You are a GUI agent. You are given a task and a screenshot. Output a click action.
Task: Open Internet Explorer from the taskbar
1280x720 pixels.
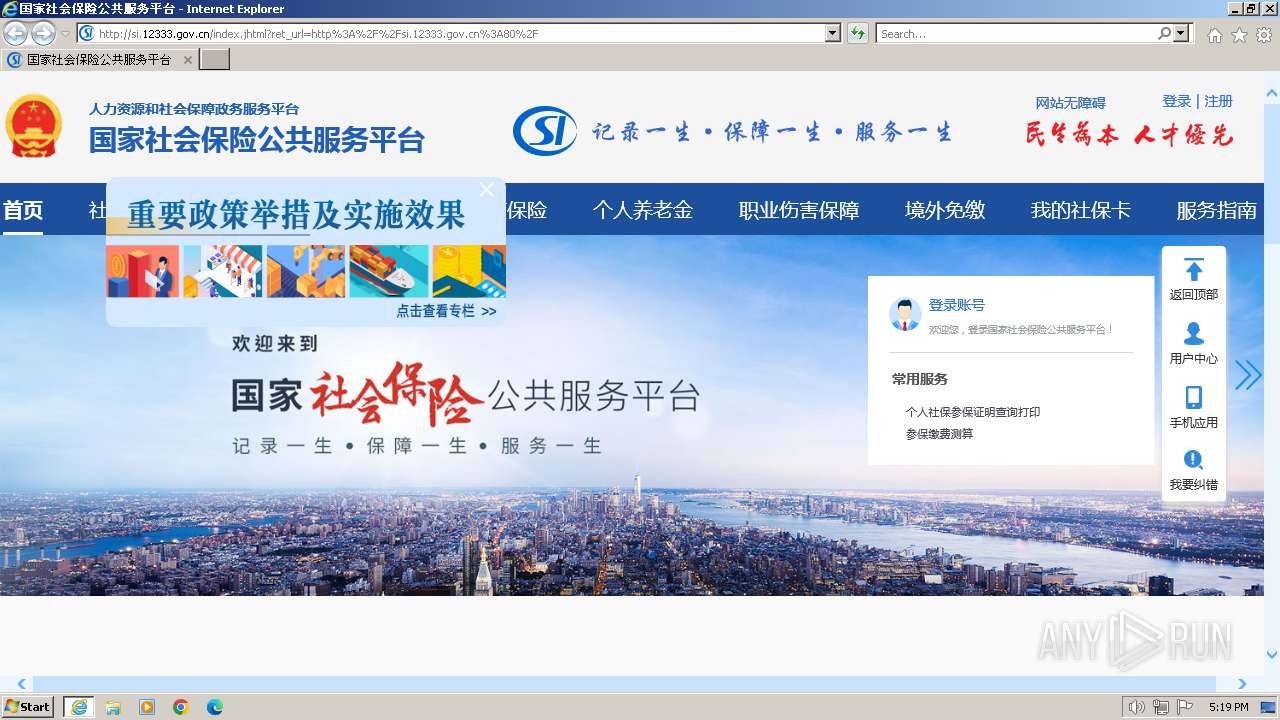(x=79, y=707)
